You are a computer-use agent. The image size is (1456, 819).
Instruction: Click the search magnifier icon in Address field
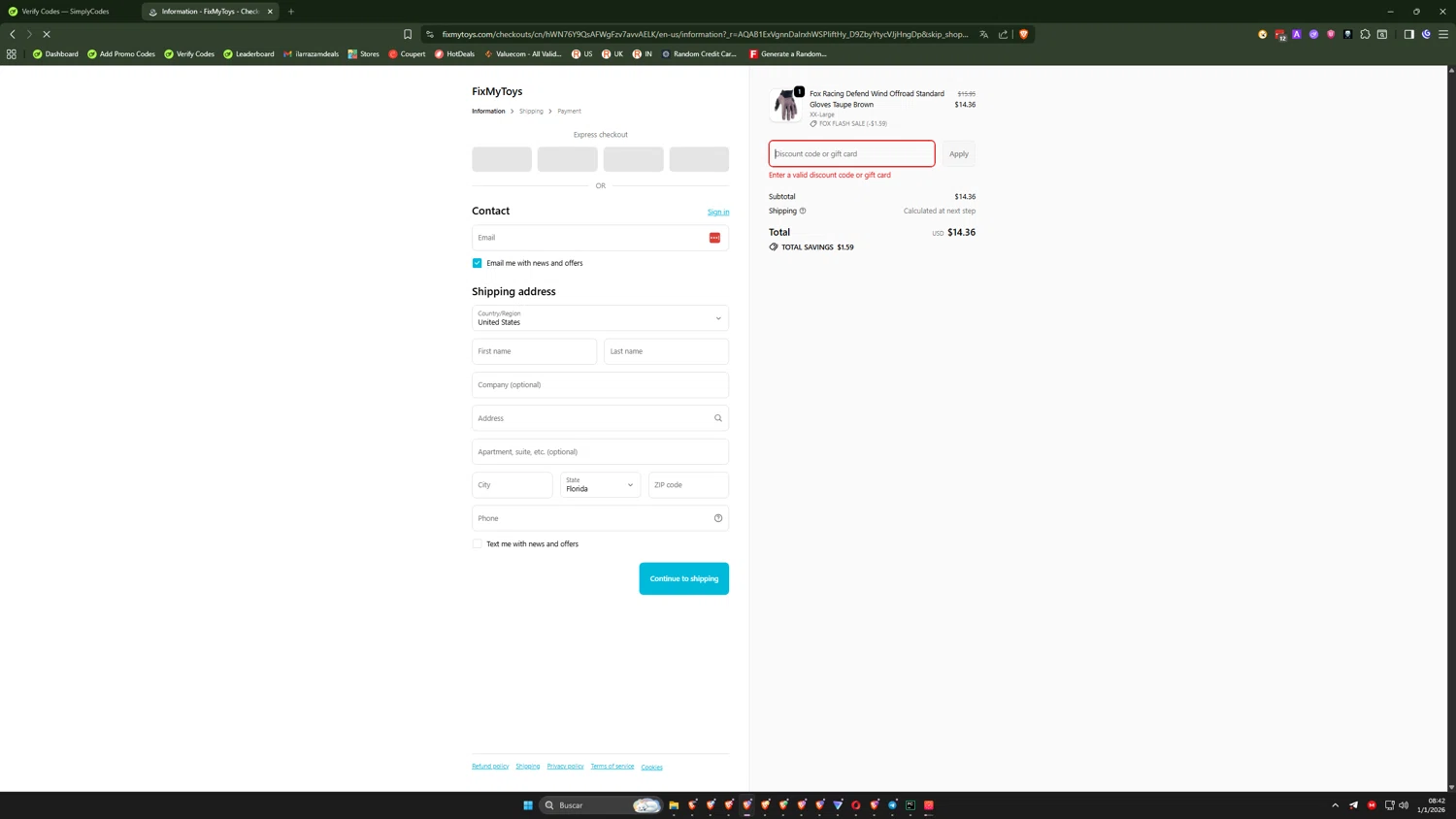pos(718,418)
